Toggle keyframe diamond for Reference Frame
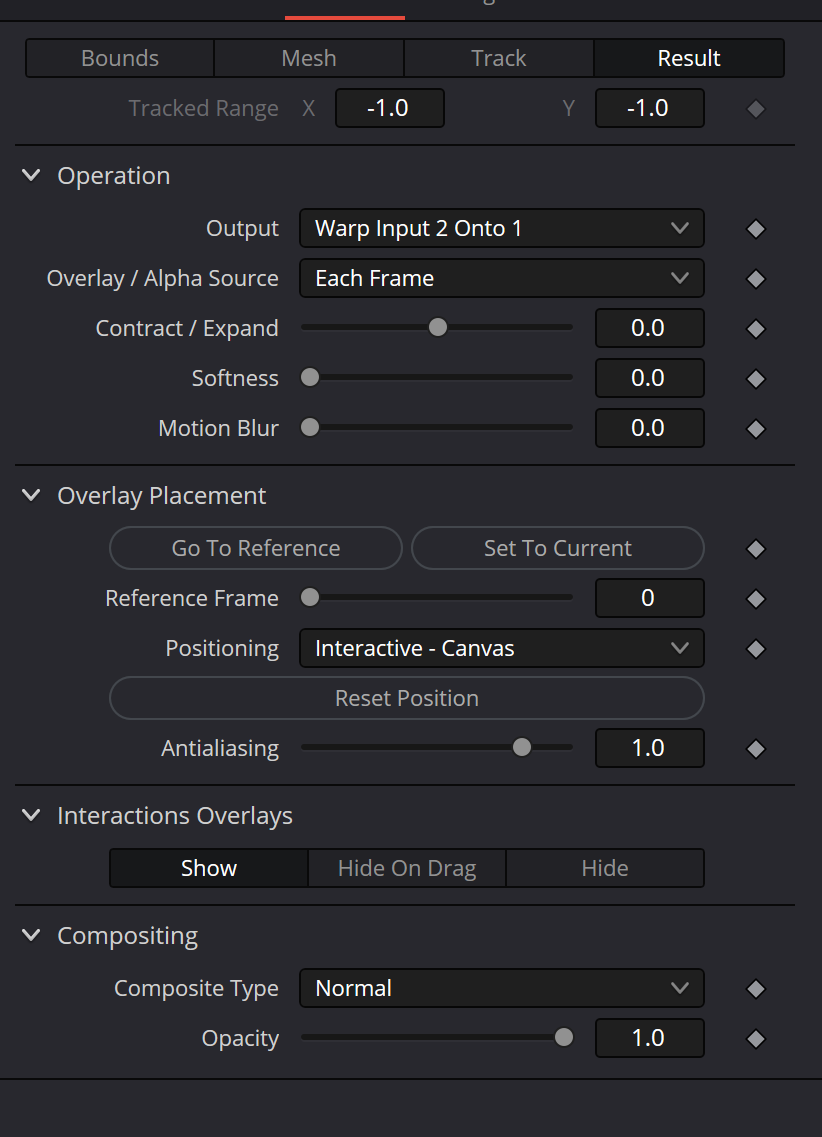Image resolution: width=822 pixels, height=1137 pixels. [755, 599]
